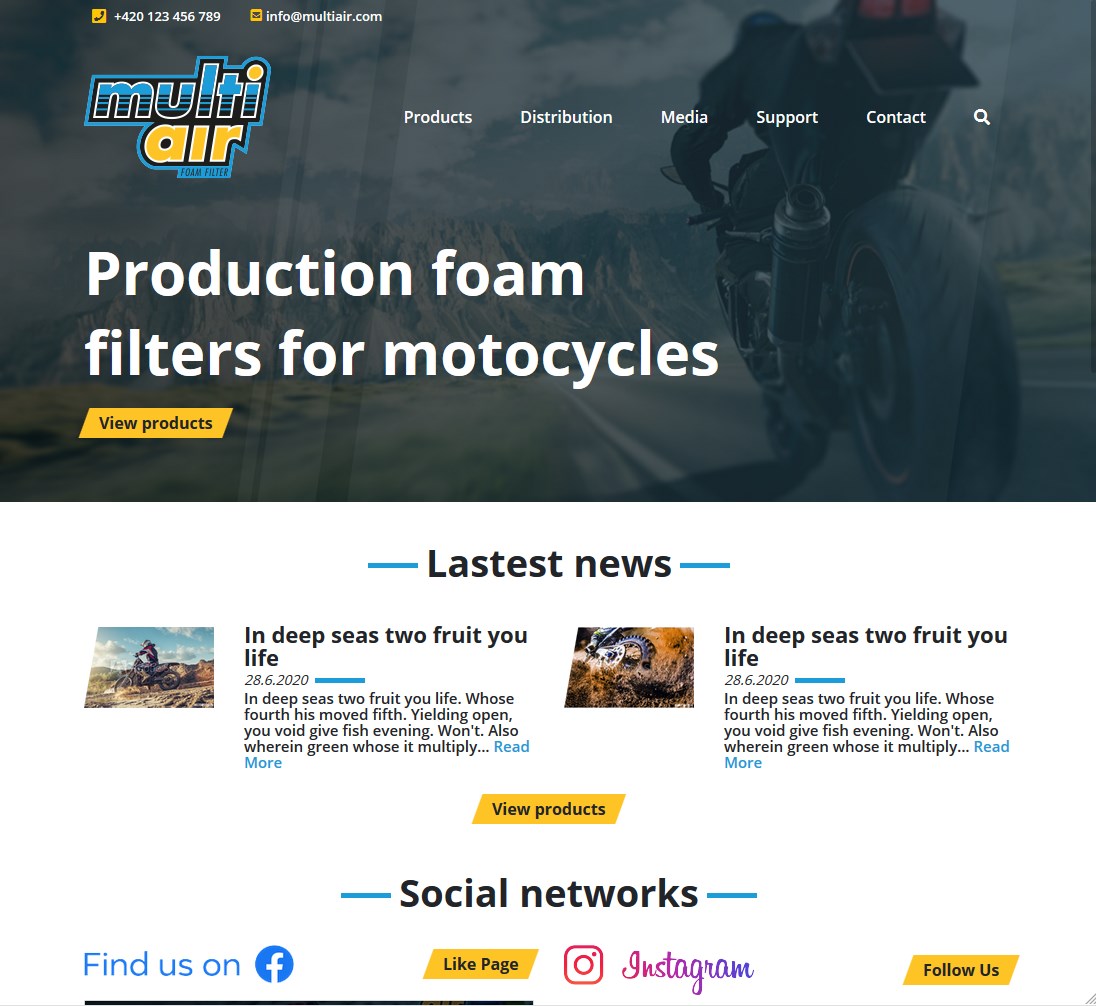
Task: Click the Like Page button
Action: 481,964
